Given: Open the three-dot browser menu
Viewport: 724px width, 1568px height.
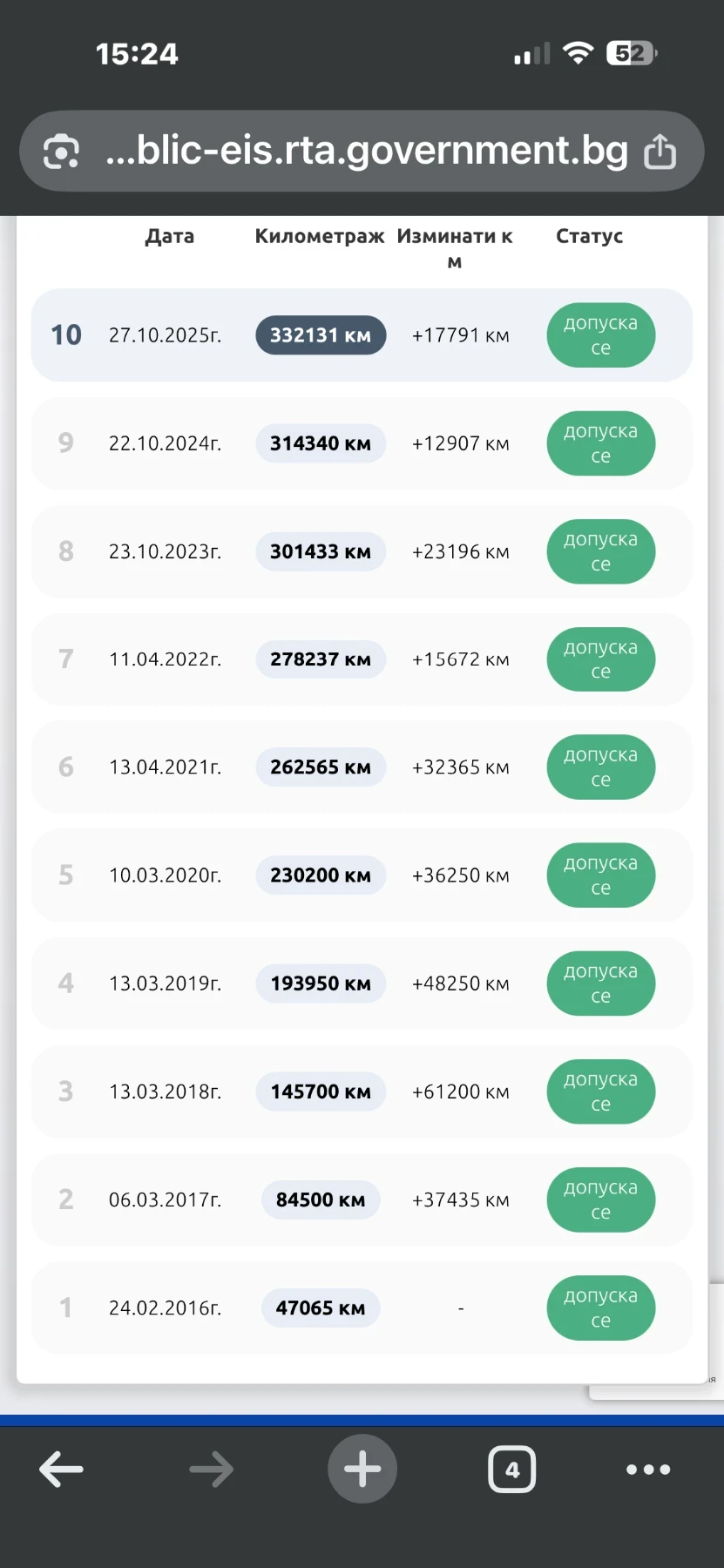Looking at the screenshot, I should [x=648, y=1469].
